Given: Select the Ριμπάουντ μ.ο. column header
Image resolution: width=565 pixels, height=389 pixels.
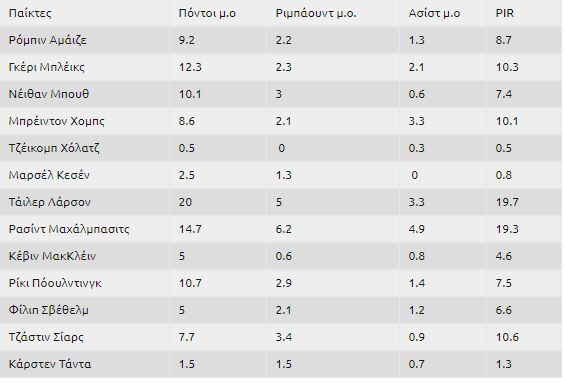Looking at the screenshot, I should (x=316, y=13).
